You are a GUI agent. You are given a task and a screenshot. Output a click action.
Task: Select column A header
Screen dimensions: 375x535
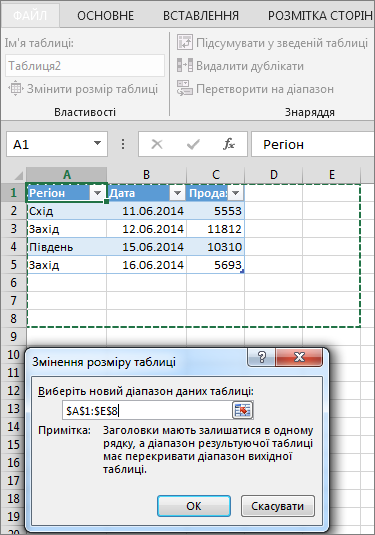pos(67,175)
